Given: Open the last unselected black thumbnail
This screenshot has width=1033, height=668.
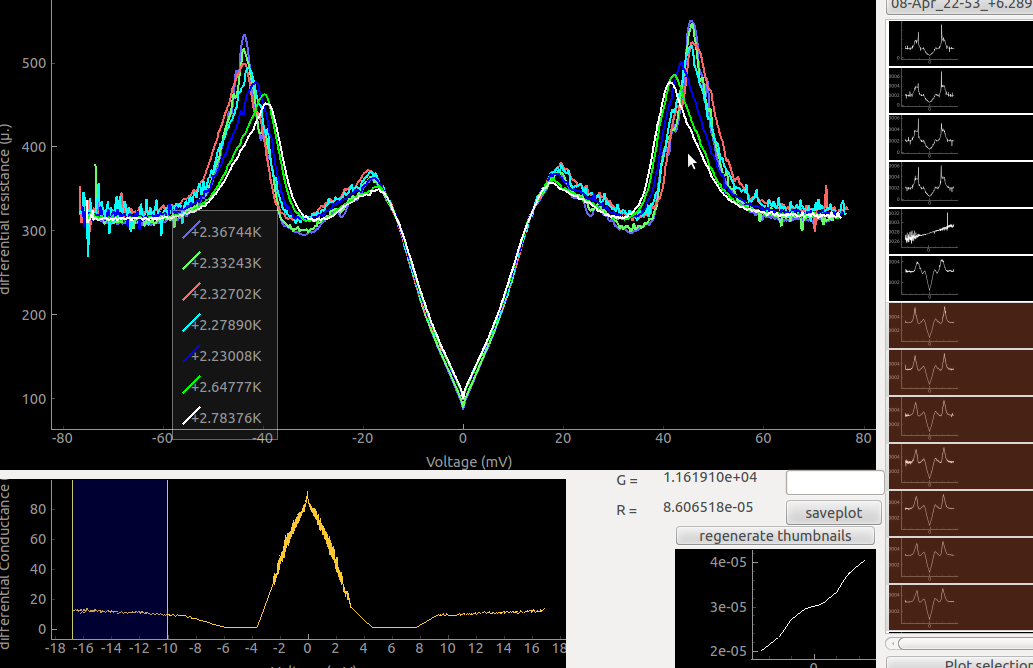Looking at the screenshot, I should tap(961, 279).
